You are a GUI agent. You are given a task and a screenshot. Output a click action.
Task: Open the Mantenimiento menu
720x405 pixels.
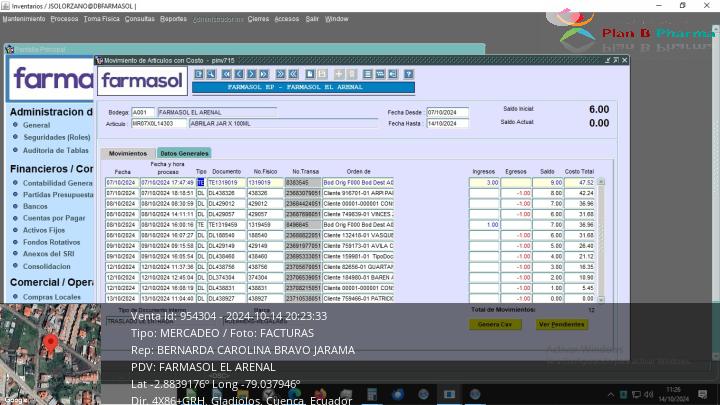coord(24,19)
